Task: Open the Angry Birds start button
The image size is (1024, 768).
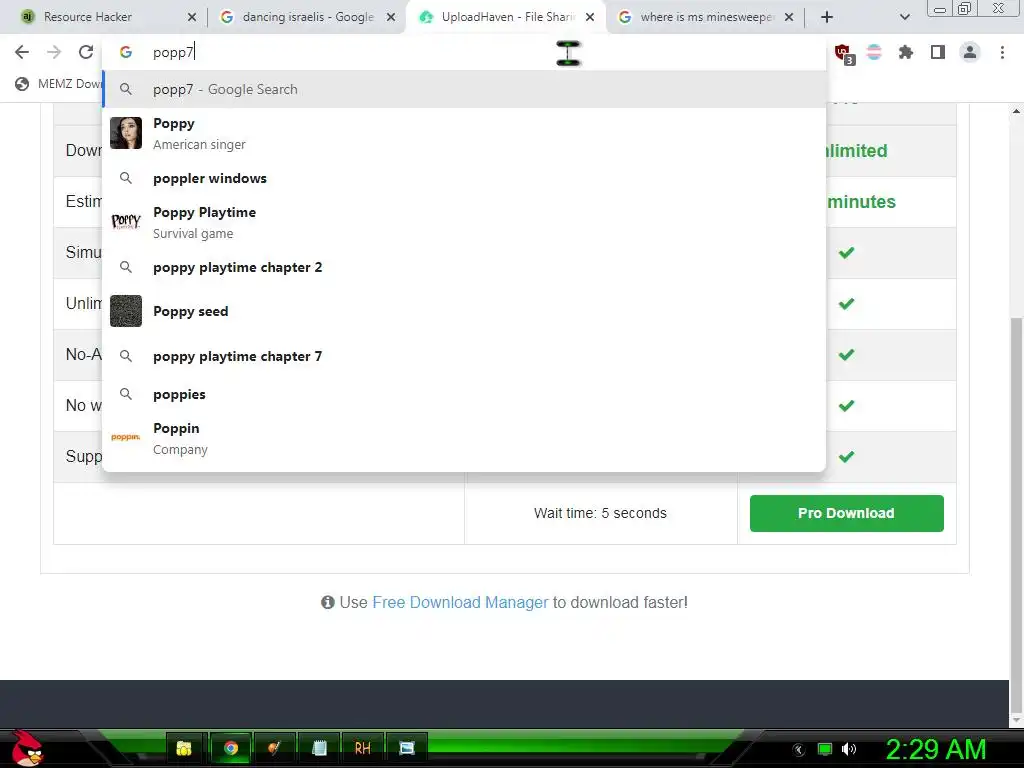Action: point(27,748)
